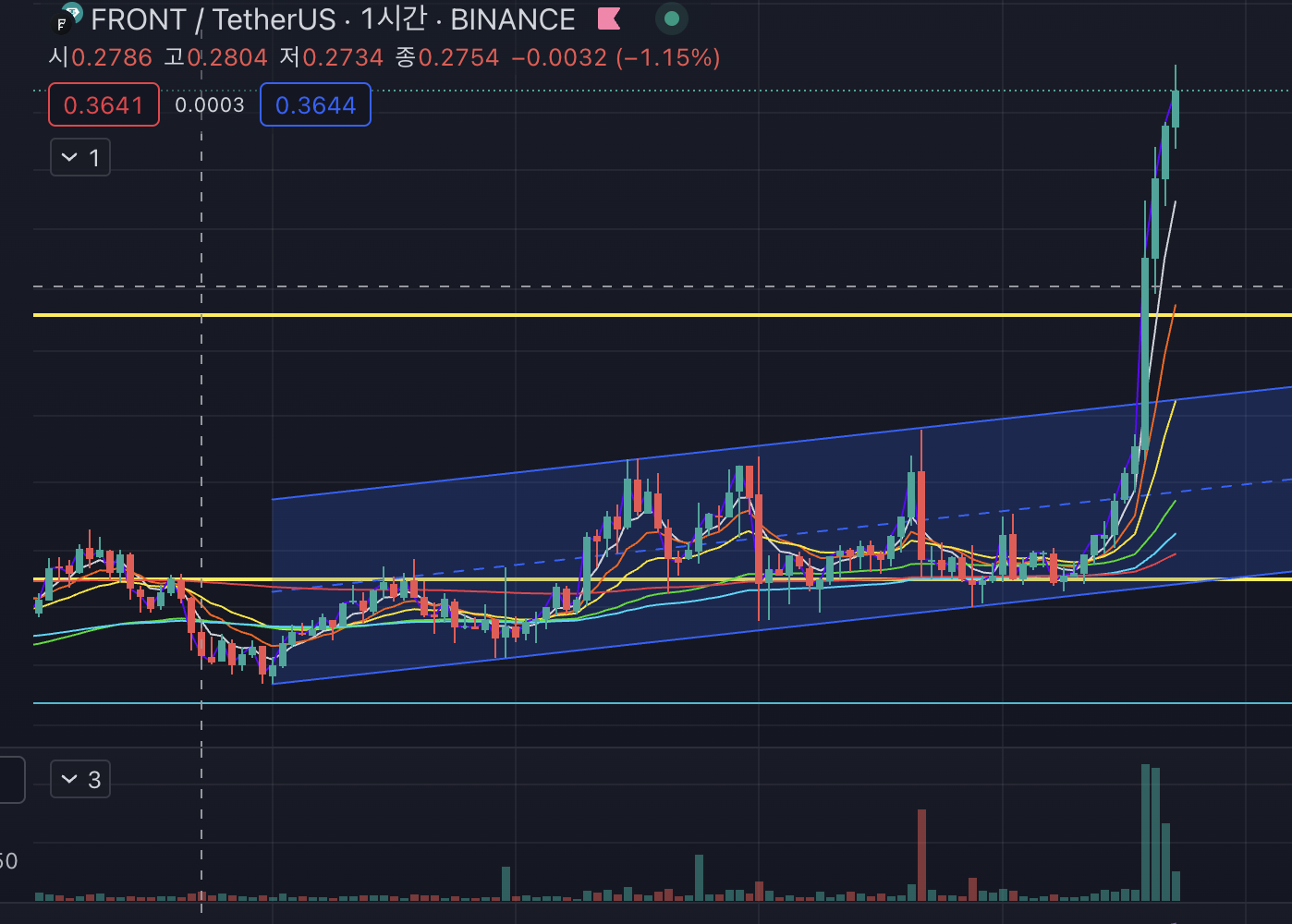
Task: Click the FRONT coin logo icon
Action: (x=67, y=18)
